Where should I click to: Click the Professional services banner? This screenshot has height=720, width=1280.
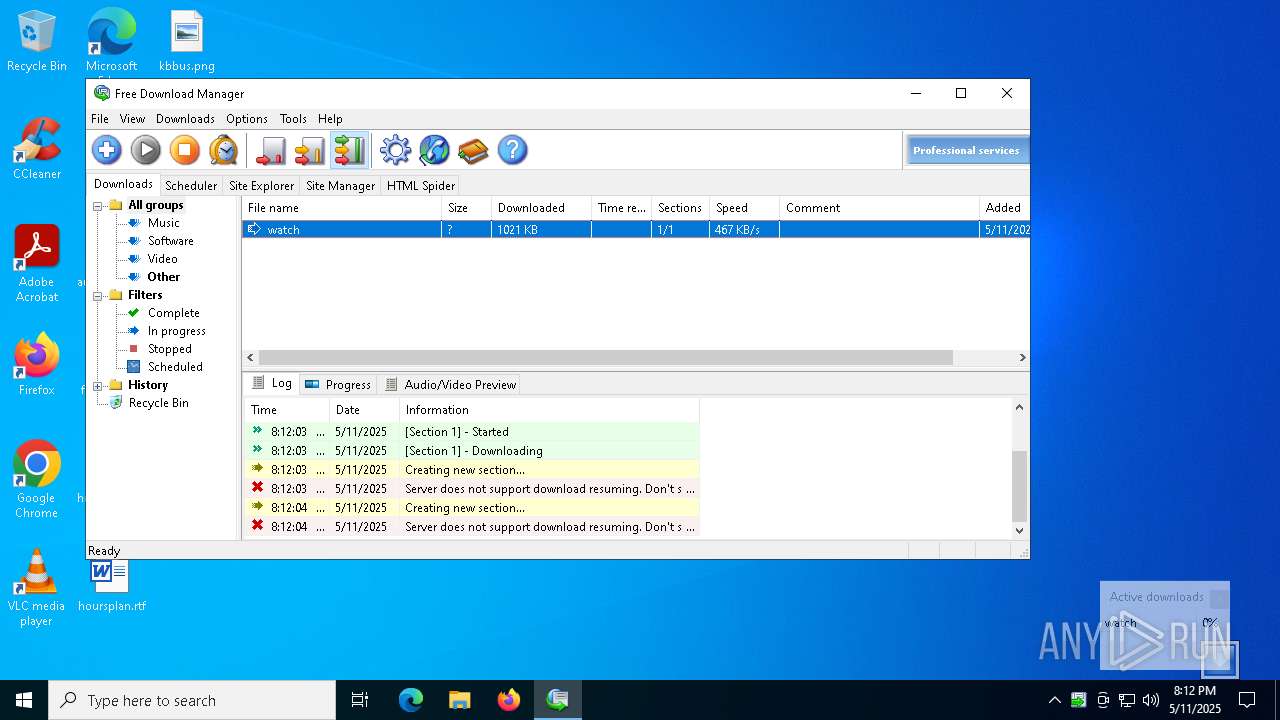click(x=966, y=150)
